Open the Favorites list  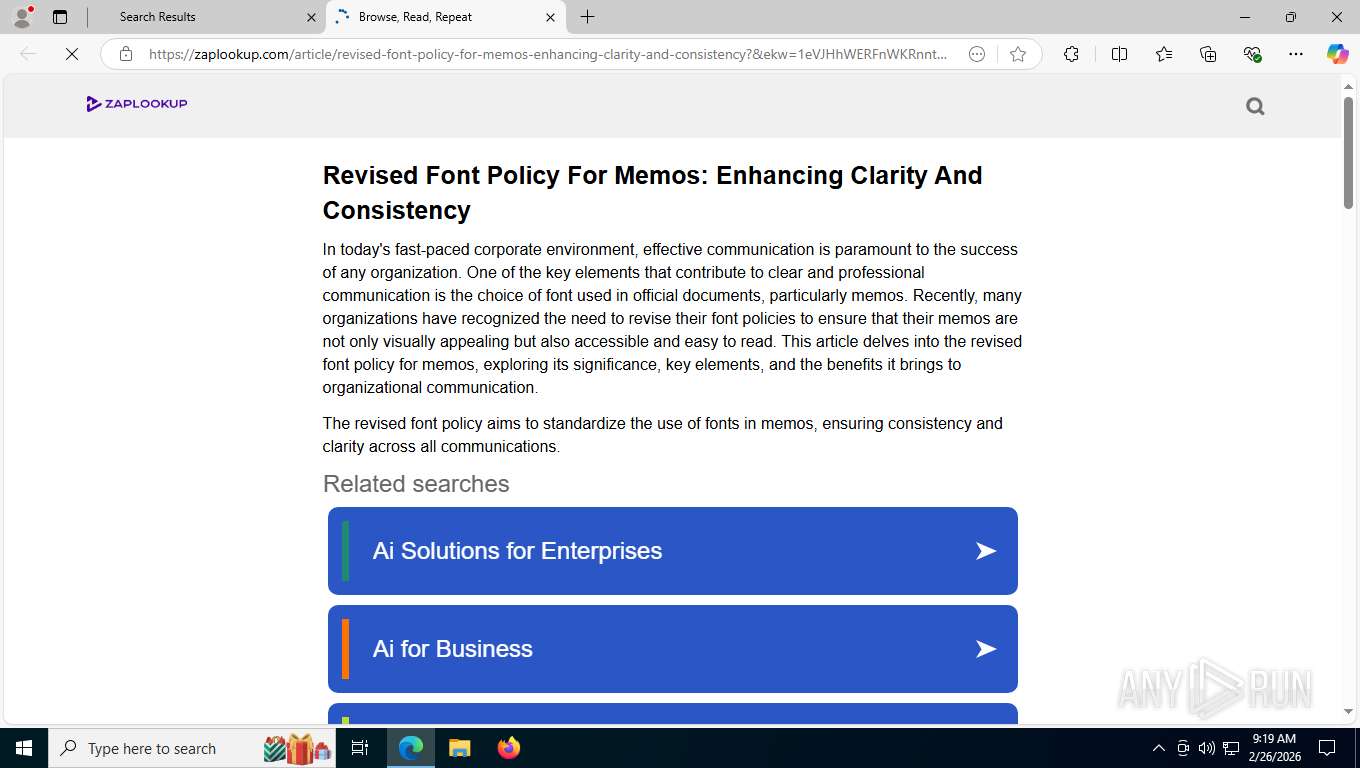click(x=1164, y=54)
